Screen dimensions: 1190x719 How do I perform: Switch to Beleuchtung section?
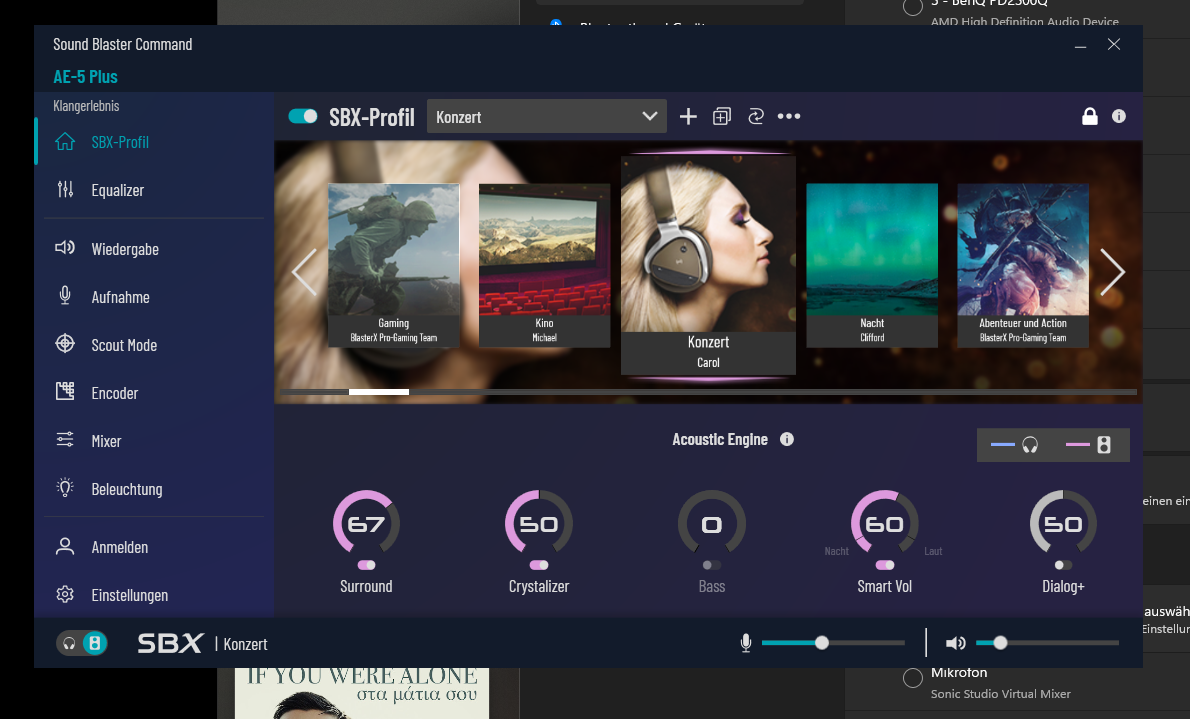pos(127,489)
